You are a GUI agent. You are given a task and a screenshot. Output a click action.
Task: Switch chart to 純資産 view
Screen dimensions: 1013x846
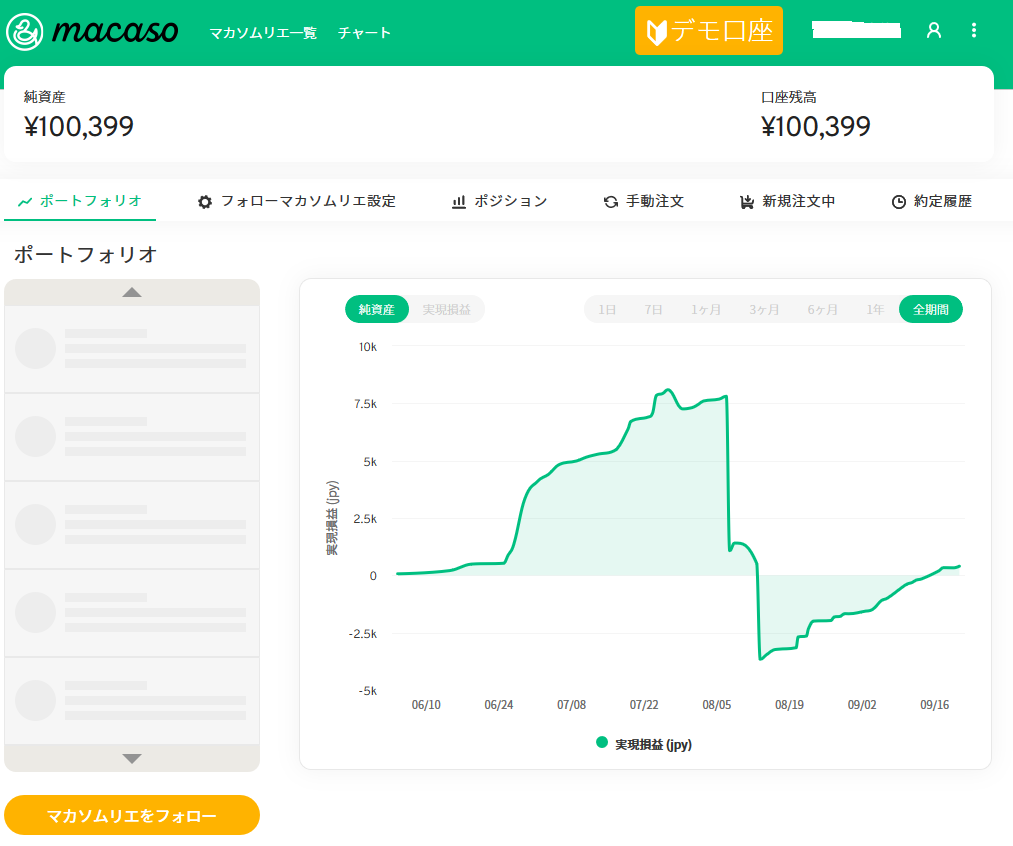pos(377,310)
